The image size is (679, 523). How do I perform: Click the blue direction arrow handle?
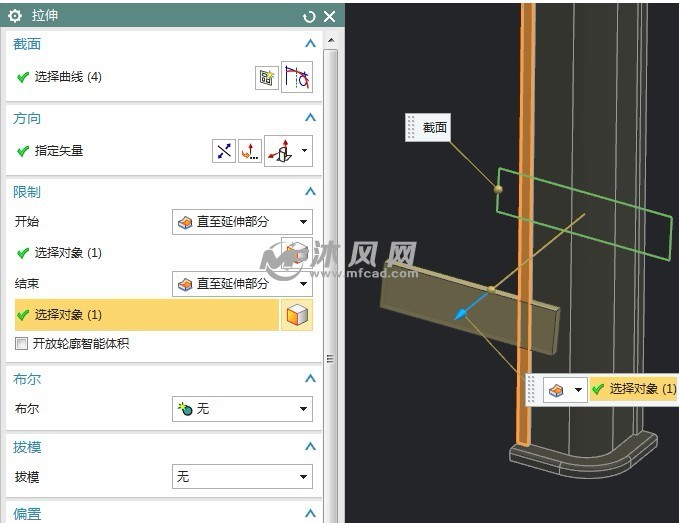click(462, 313)
